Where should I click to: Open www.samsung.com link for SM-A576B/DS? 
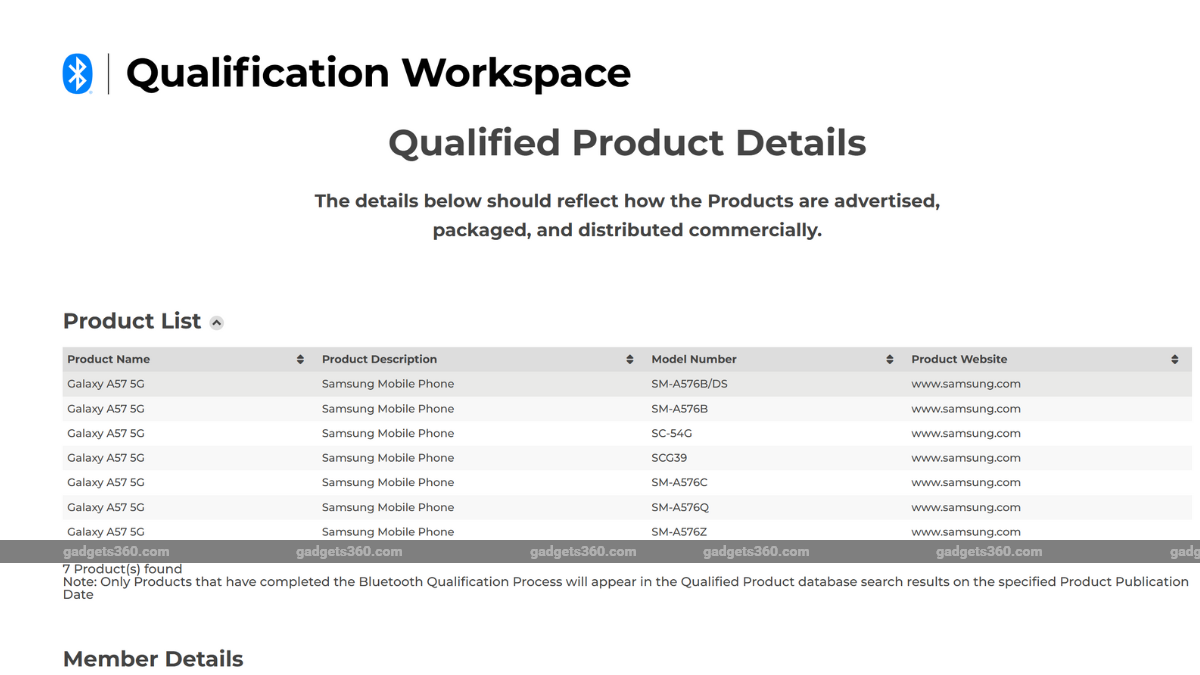click(x=965, y=384)
